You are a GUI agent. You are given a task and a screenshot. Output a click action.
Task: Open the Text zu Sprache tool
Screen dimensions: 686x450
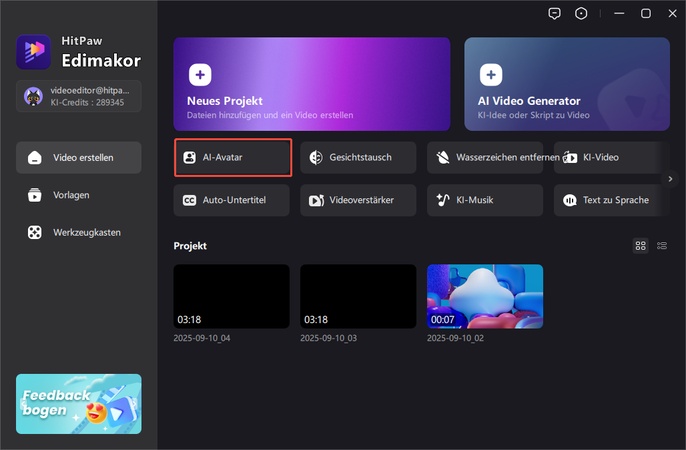pos(611,200)
